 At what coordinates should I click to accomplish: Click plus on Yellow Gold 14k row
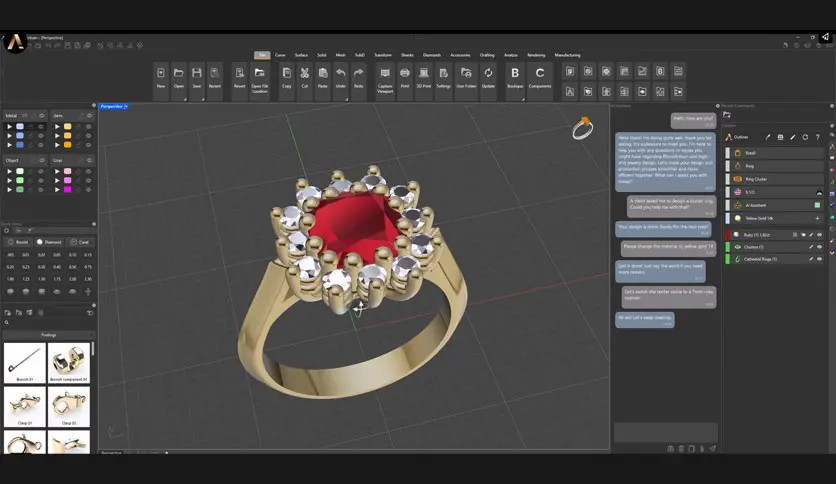pos(817,218)
